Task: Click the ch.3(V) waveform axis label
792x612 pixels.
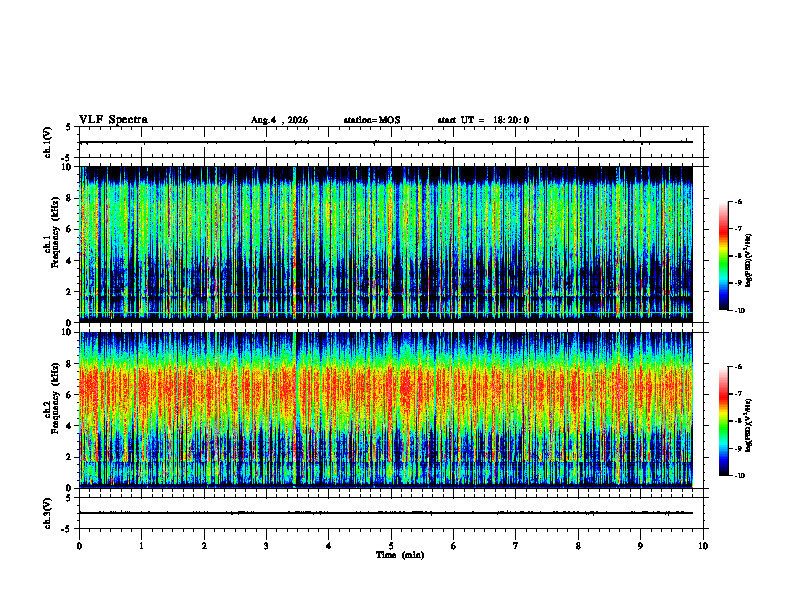Action: 47,513
